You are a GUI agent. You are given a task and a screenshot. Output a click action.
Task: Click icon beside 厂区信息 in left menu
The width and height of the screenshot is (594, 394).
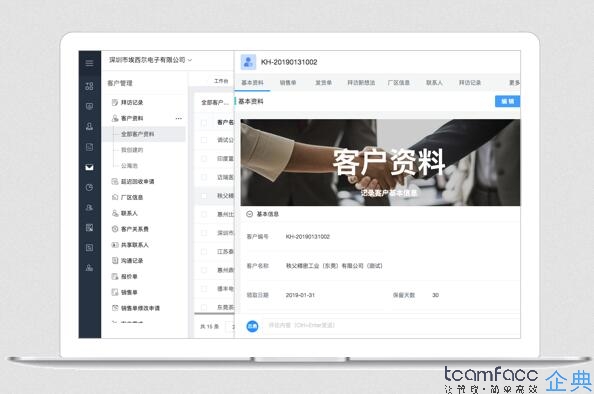click(115, 197)
